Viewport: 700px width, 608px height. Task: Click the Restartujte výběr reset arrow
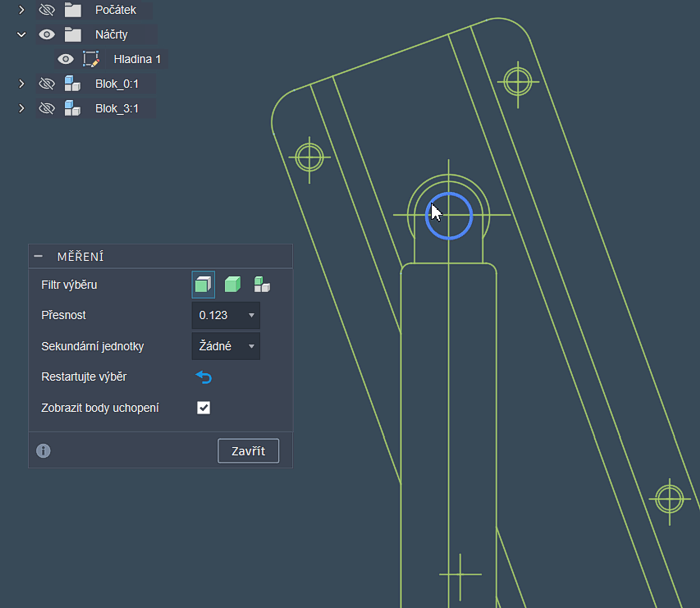(x=204, y=377)
